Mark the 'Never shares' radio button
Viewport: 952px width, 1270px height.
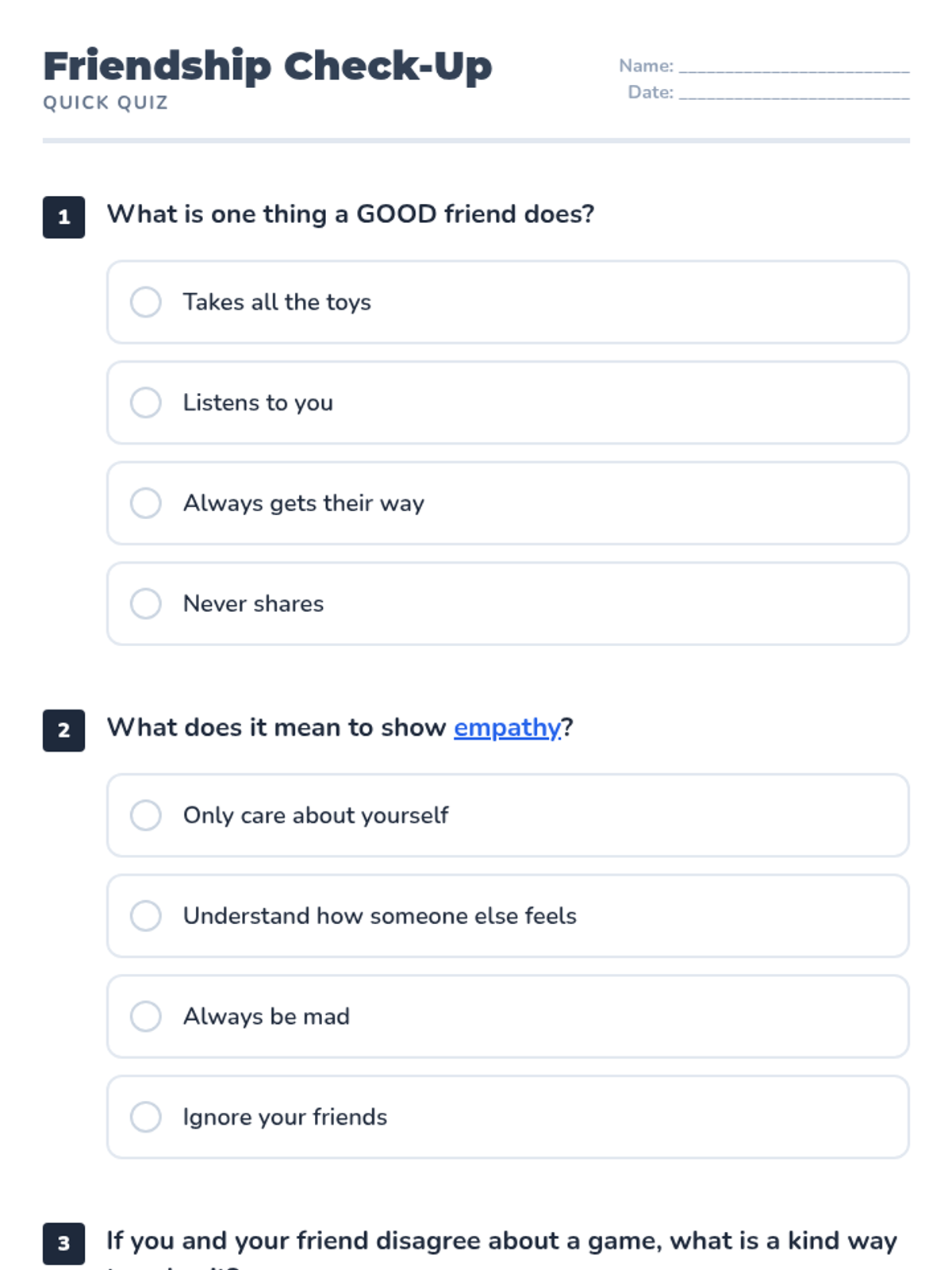146,603
